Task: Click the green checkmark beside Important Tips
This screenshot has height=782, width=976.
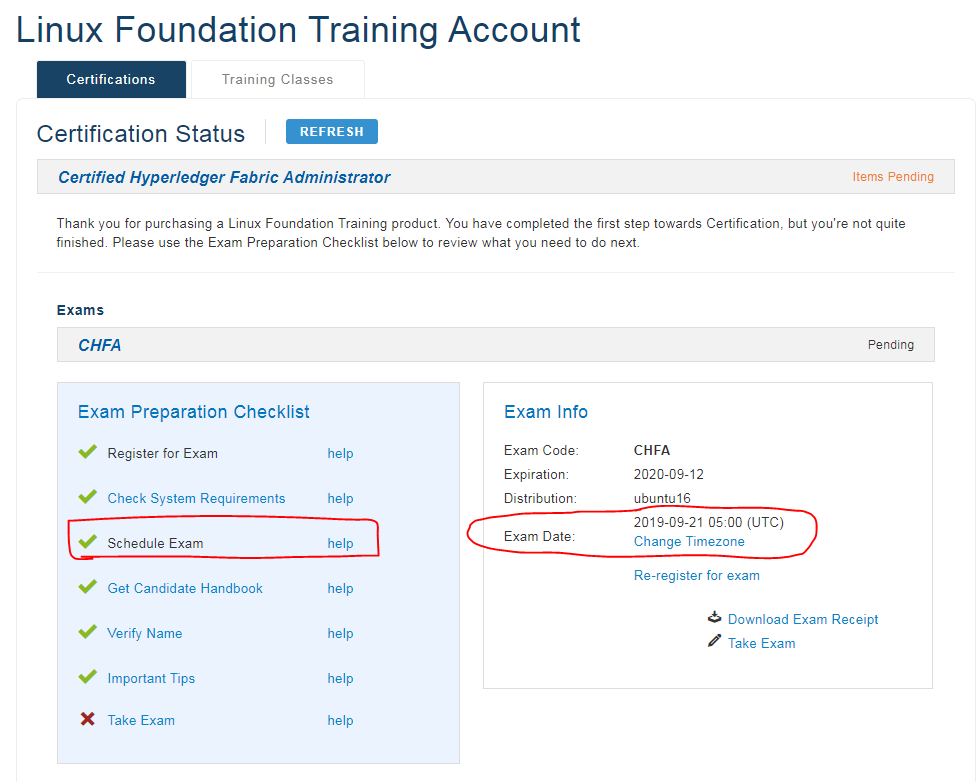Action: 88,676
